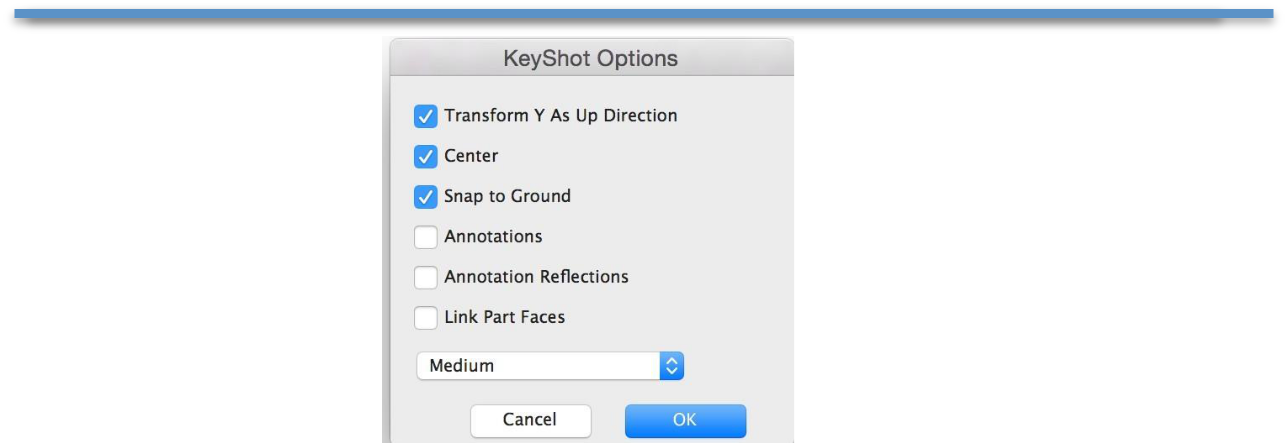Click the Annotations label text
Image resolution: width=1288 pixels, height=443 pixels.
pos(493,237)
